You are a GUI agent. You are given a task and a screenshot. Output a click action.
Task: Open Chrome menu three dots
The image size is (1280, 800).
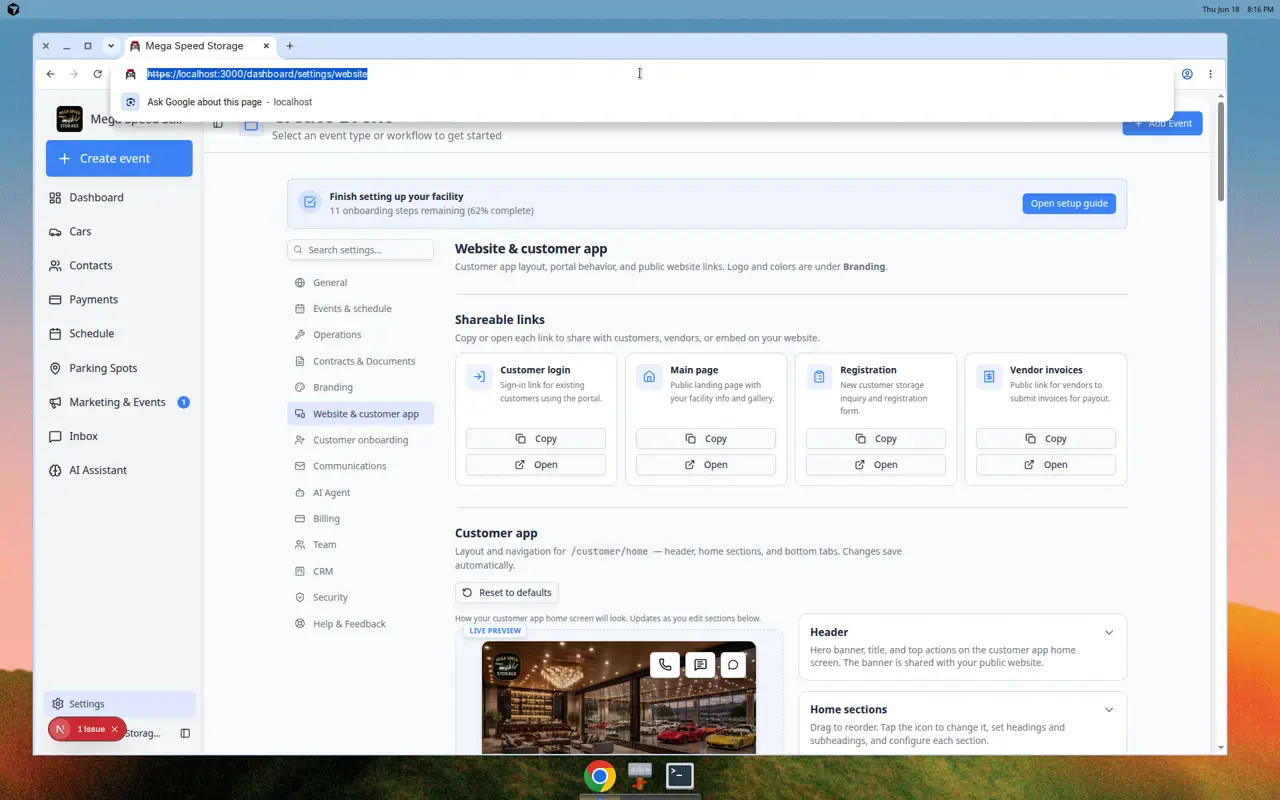coord(1210,74)
